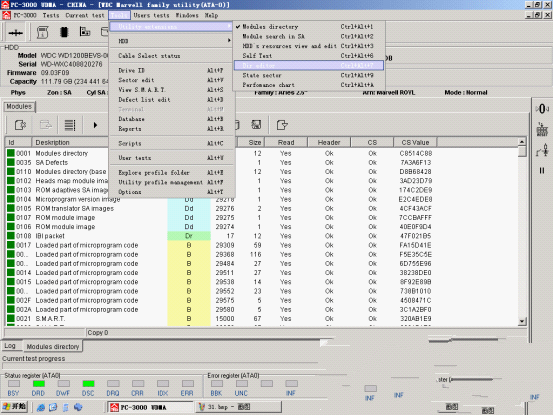Click the second right sidebar icon below power
Screen dimensions: 553x415
click(542, 129)
